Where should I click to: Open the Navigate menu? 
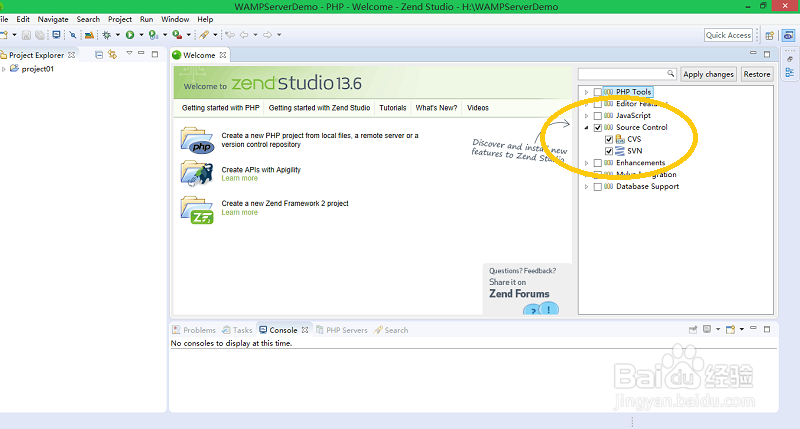53,19
